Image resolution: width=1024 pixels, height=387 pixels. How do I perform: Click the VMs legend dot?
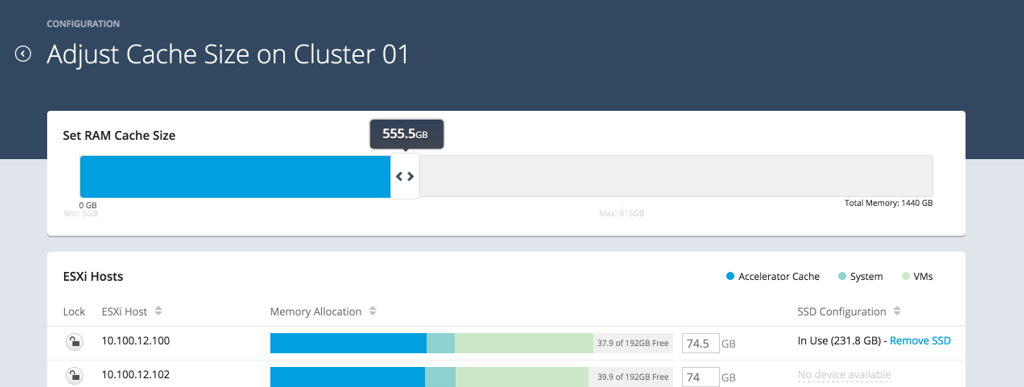[905, 277]
